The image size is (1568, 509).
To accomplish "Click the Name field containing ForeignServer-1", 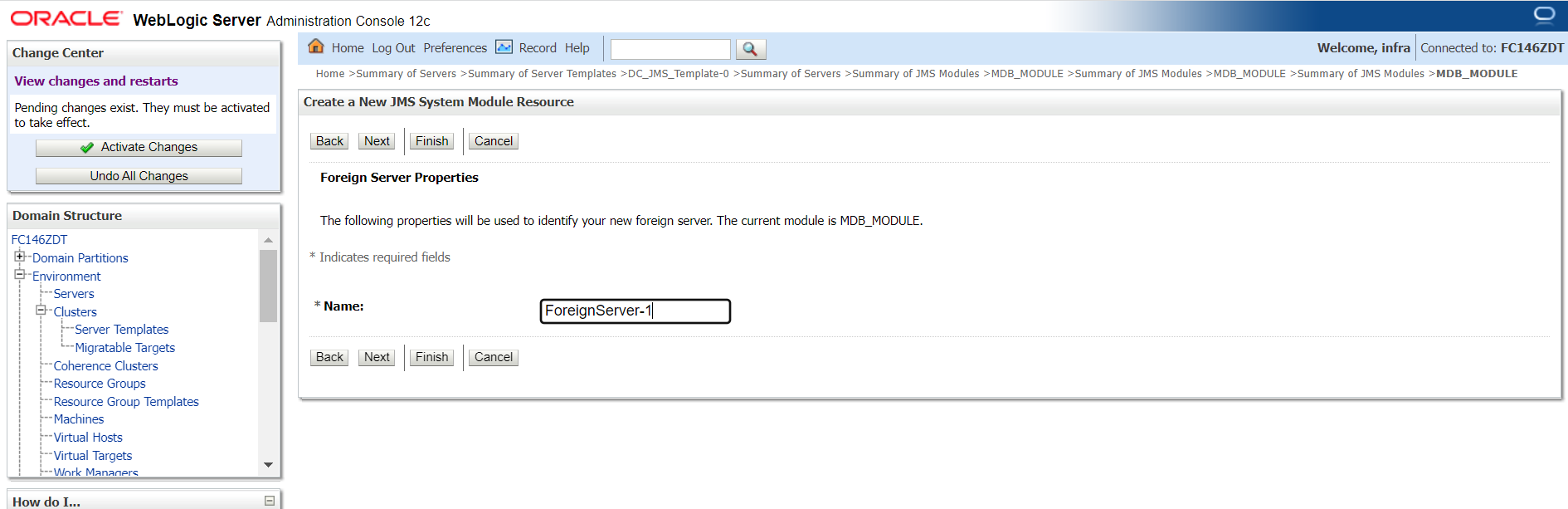I will pos(635,311).
